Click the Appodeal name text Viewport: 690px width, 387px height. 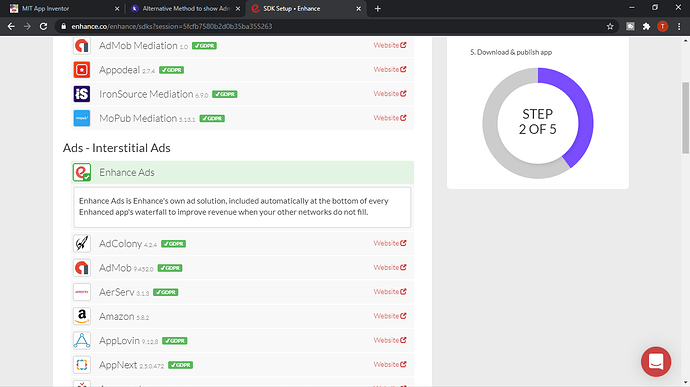(120, 70)
